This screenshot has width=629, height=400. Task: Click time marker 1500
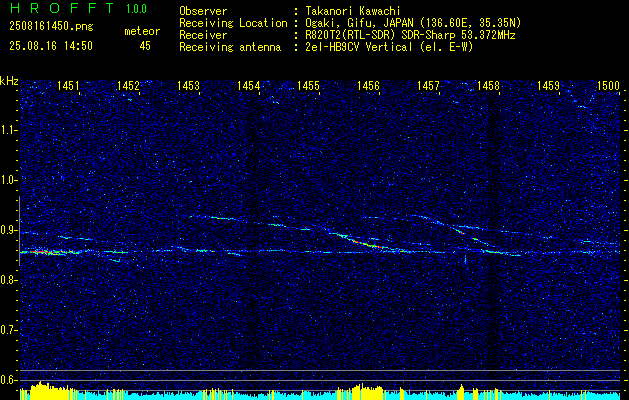[x=608, y=85]
